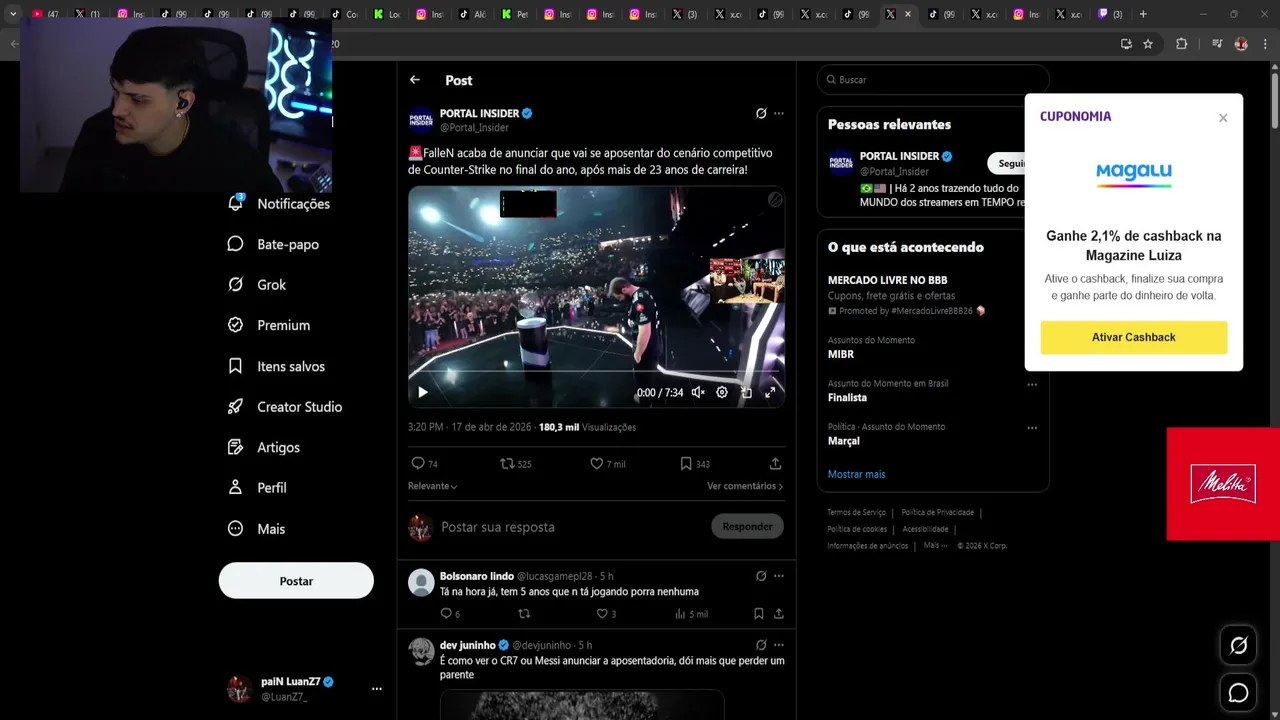The image size is (1280, 720).
Task: Open Notificações in the sidebar
Action: point(279,203)
